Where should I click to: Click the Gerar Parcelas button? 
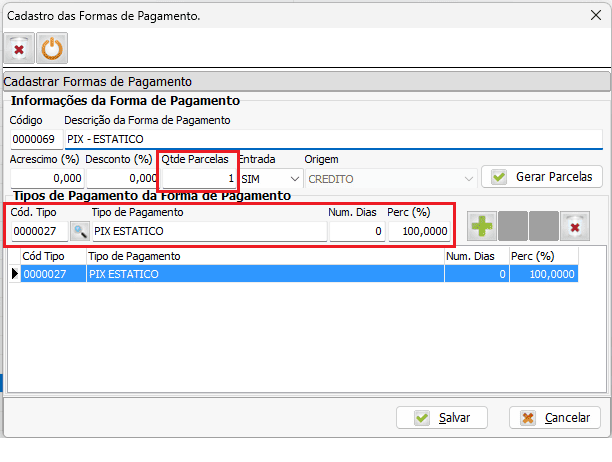pos(542,177)
